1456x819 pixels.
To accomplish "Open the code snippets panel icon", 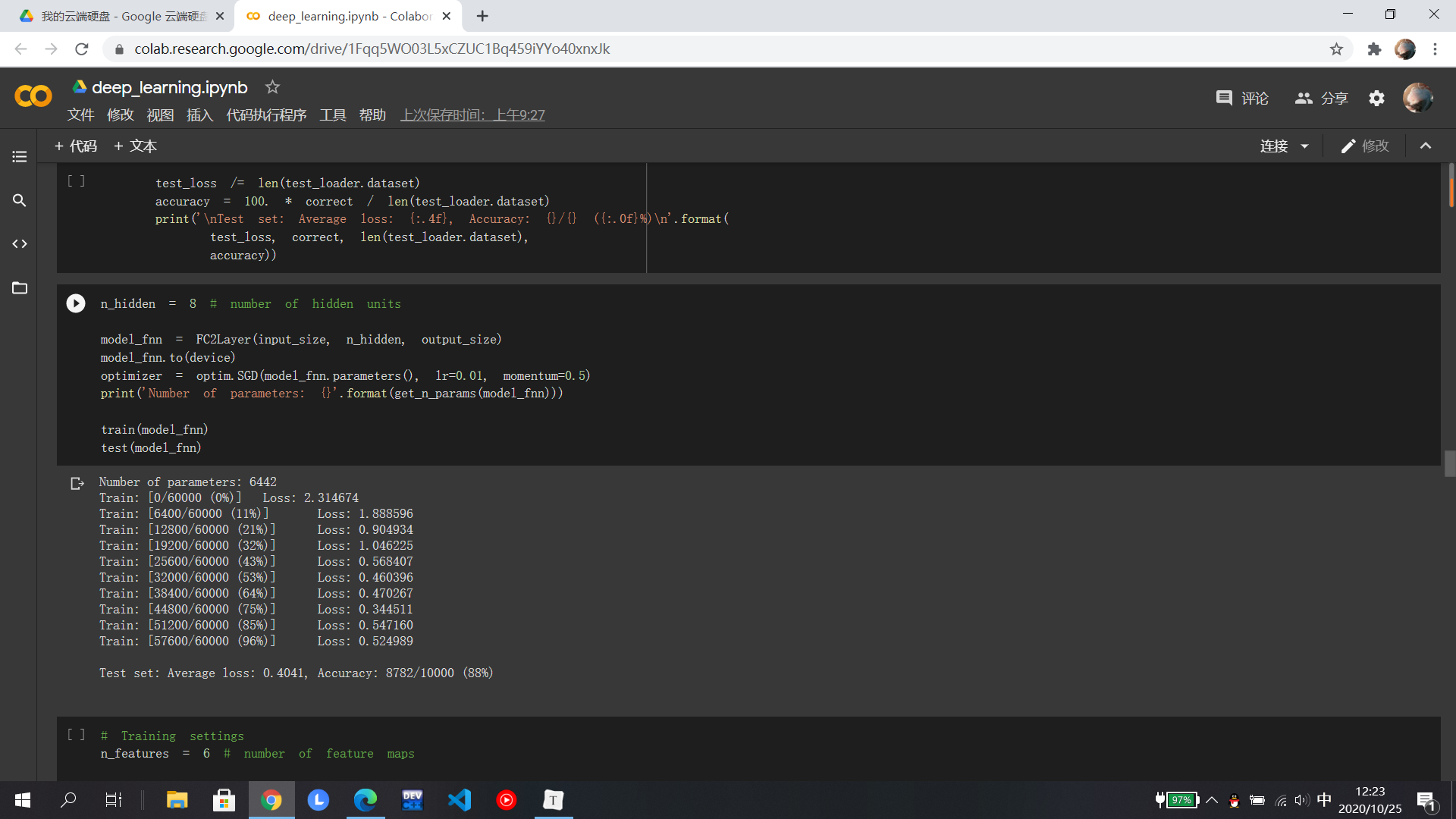I will pos(20,243).
